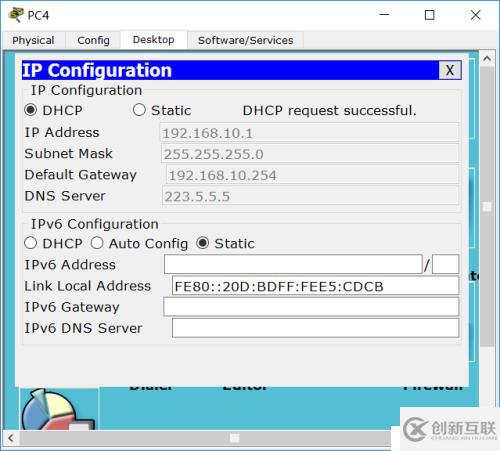Select the Desktop tab
500x451 pixels.
point(153,40)
